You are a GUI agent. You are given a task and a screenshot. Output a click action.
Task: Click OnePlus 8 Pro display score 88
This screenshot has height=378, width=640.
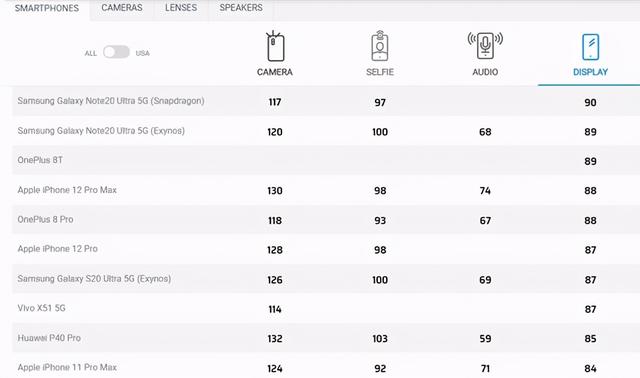[590, 220]
